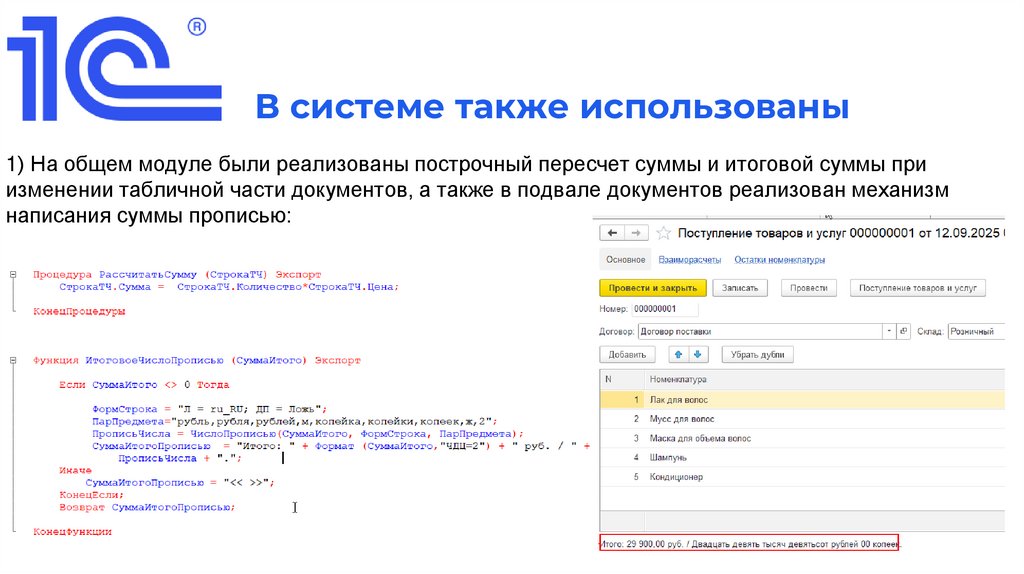The image size is (1024, 574).
Task: Select the row Кондиционер
Action: coord(802,477)
